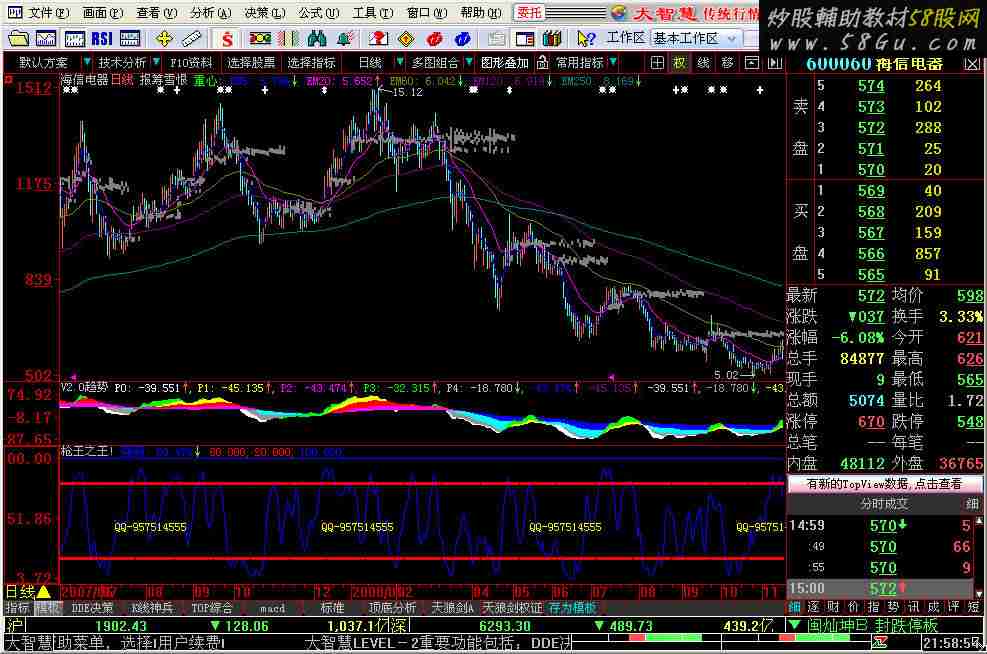The height and width of the screenshot is (654, 987).
Task: Click the second chart icon in toolbar
Action: 74,39
